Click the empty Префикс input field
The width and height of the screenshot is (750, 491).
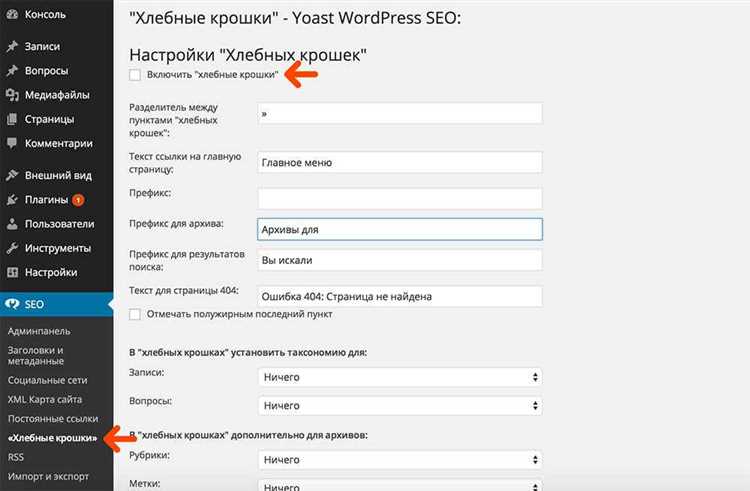(400, 198)
